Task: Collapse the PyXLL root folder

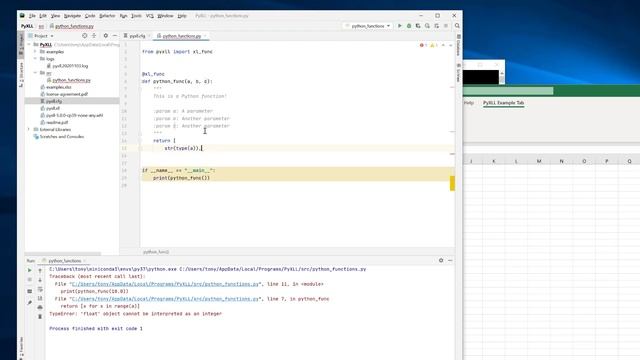Action: tap(29, 44)
